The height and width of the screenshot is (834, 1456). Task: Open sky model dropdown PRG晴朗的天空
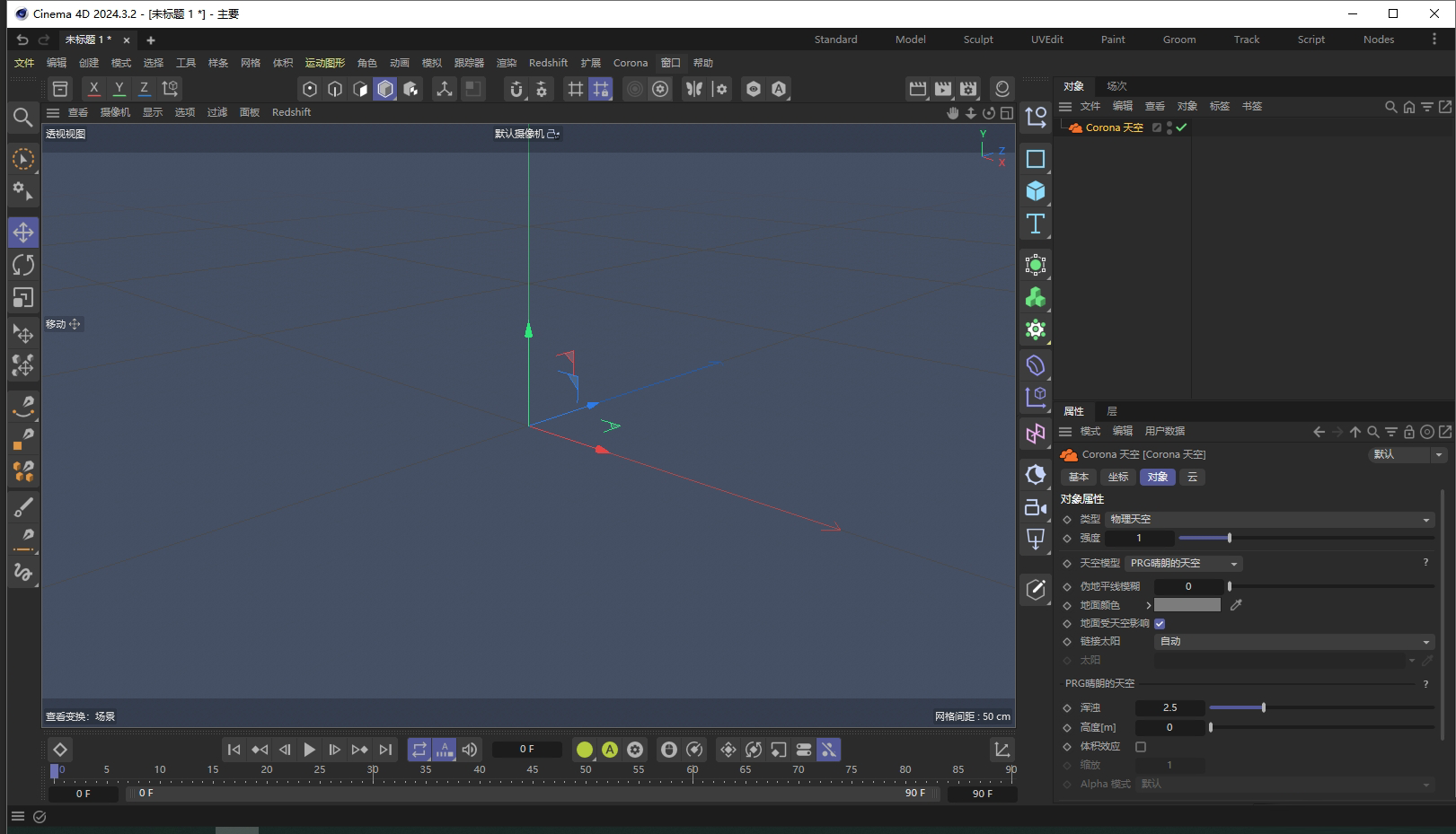1184,563
